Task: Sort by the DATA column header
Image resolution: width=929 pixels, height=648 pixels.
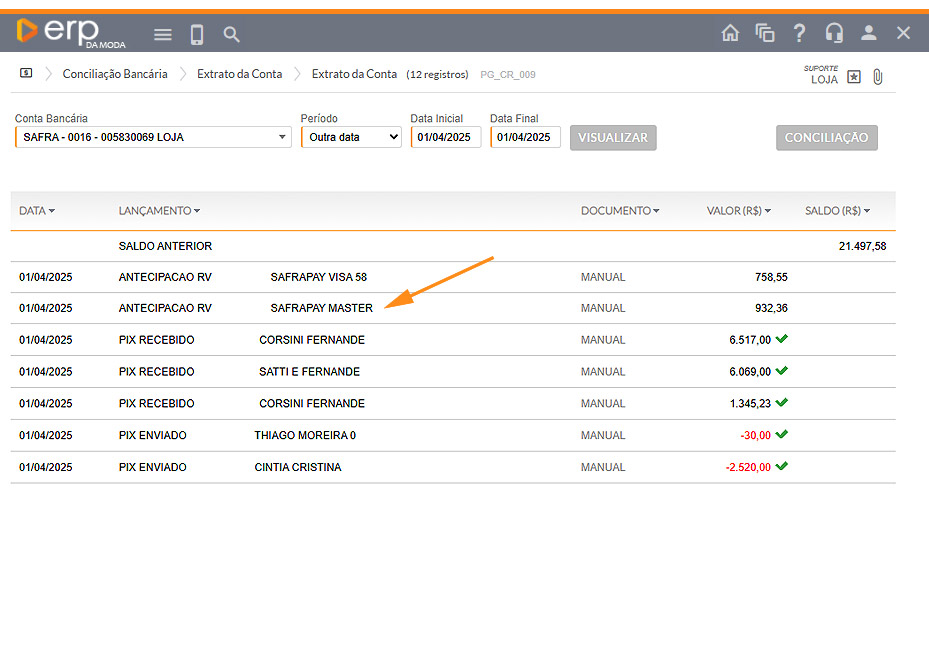Action: coord(37,211)
